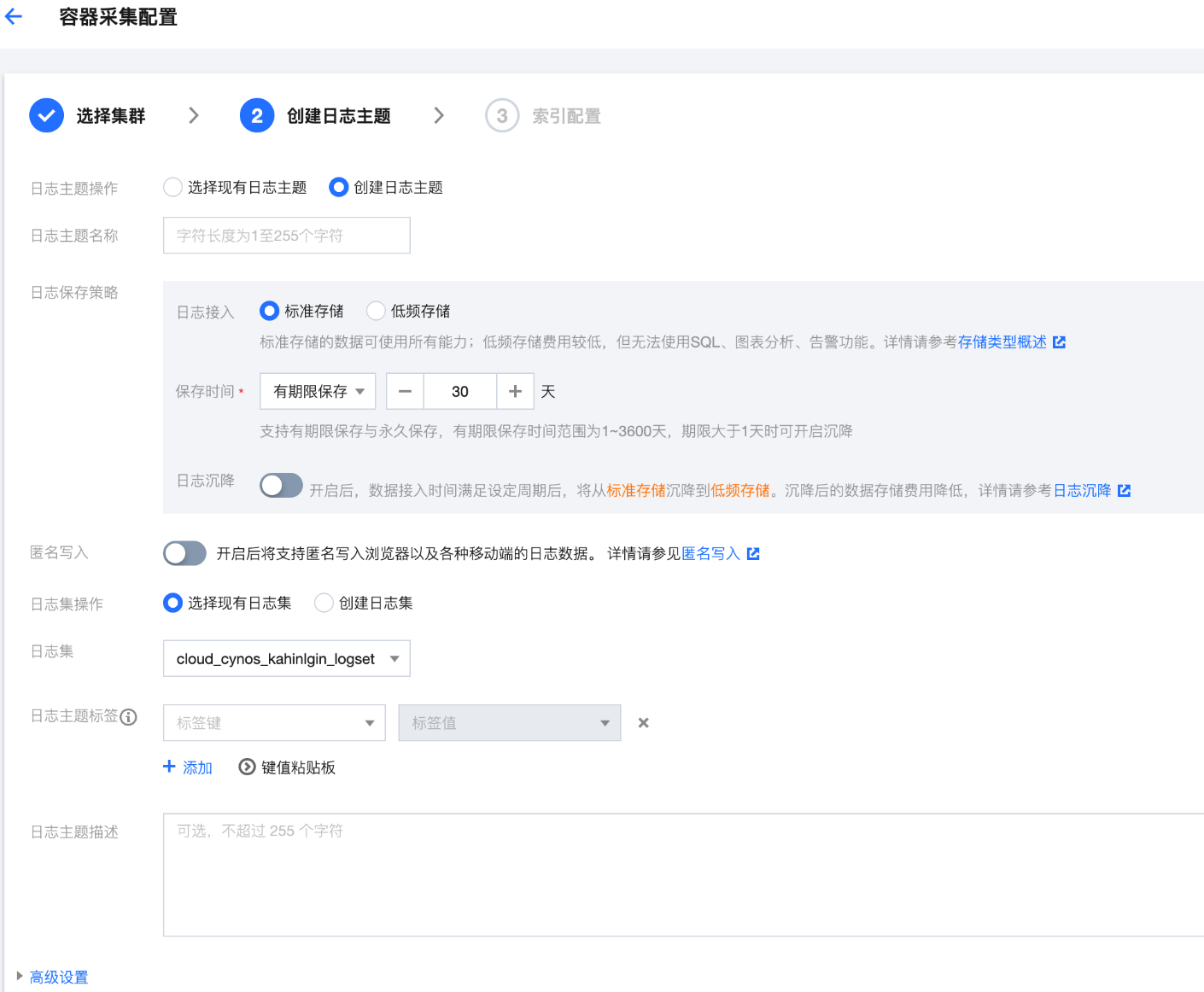1204x992 pixels.
Task: Click the back arrow icon
Action: click(14, 16)
